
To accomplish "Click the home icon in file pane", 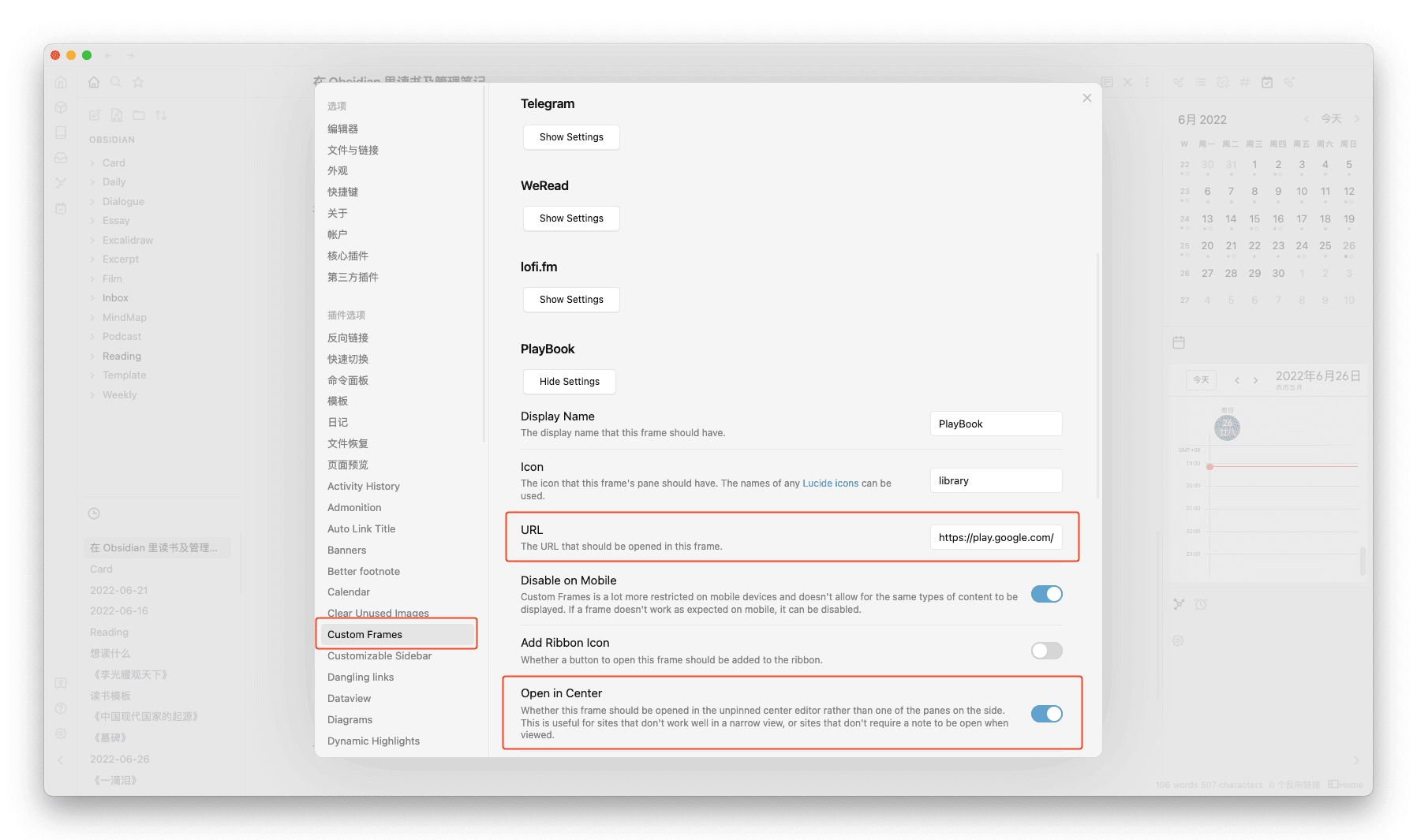I will [x=94, y=82].
